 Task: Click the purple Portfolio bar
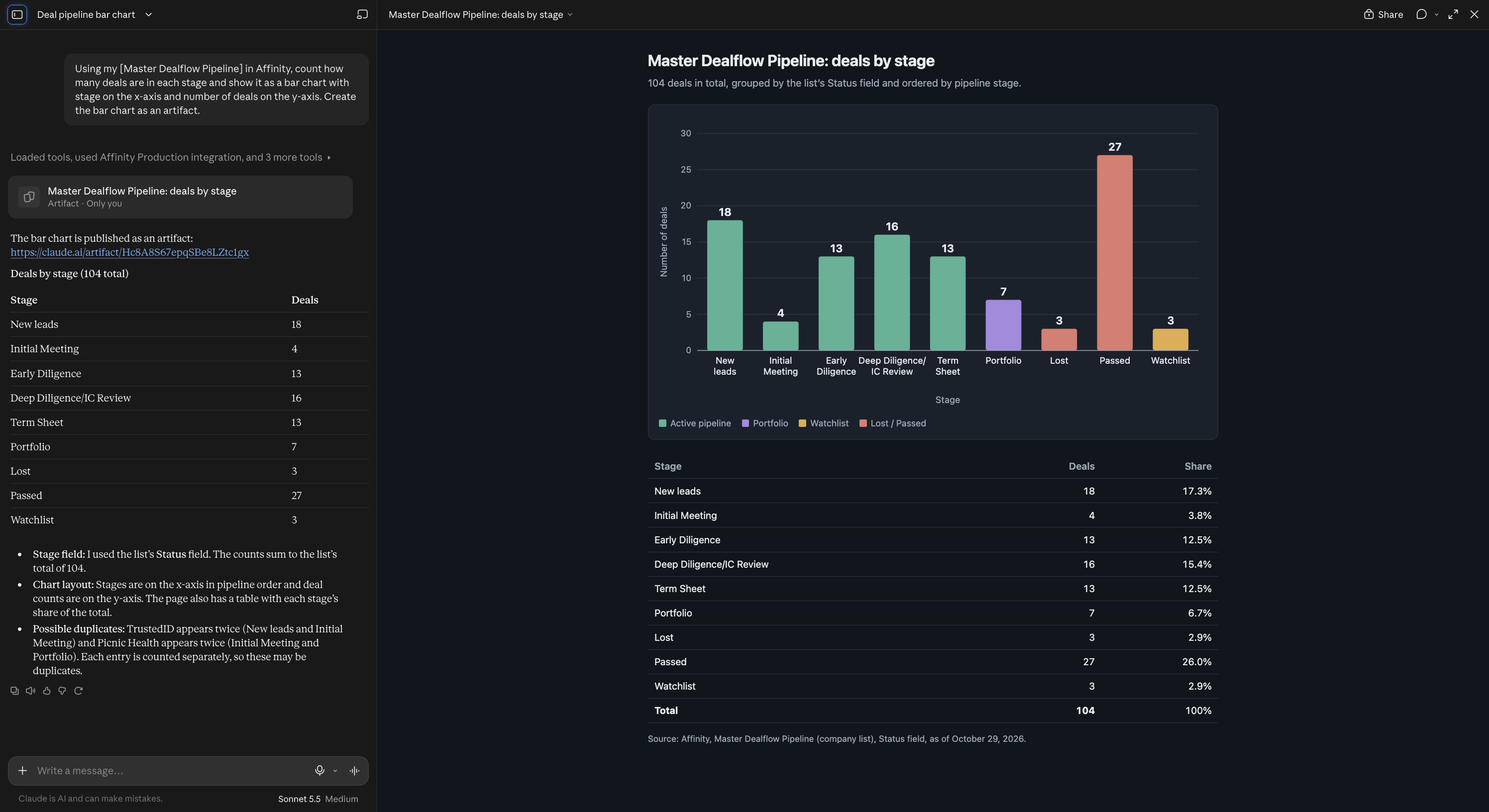coord(1003,325)
